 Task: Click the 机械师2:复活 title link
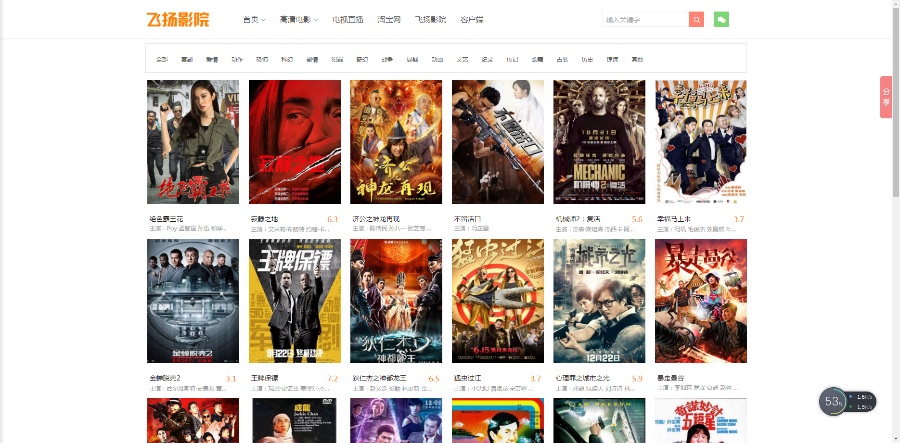pyautogui.click(x=576, y=219)
